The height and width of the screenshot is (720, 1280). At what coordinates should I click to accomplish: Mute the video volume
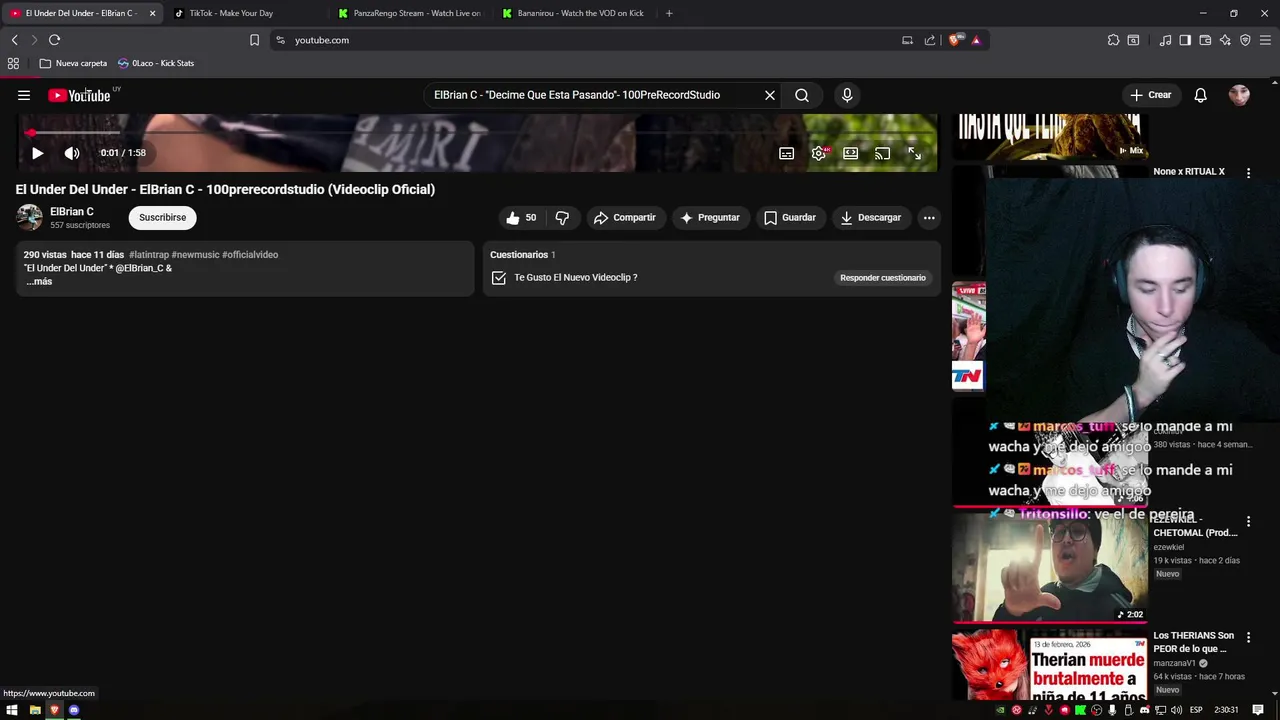click(72, 153)
